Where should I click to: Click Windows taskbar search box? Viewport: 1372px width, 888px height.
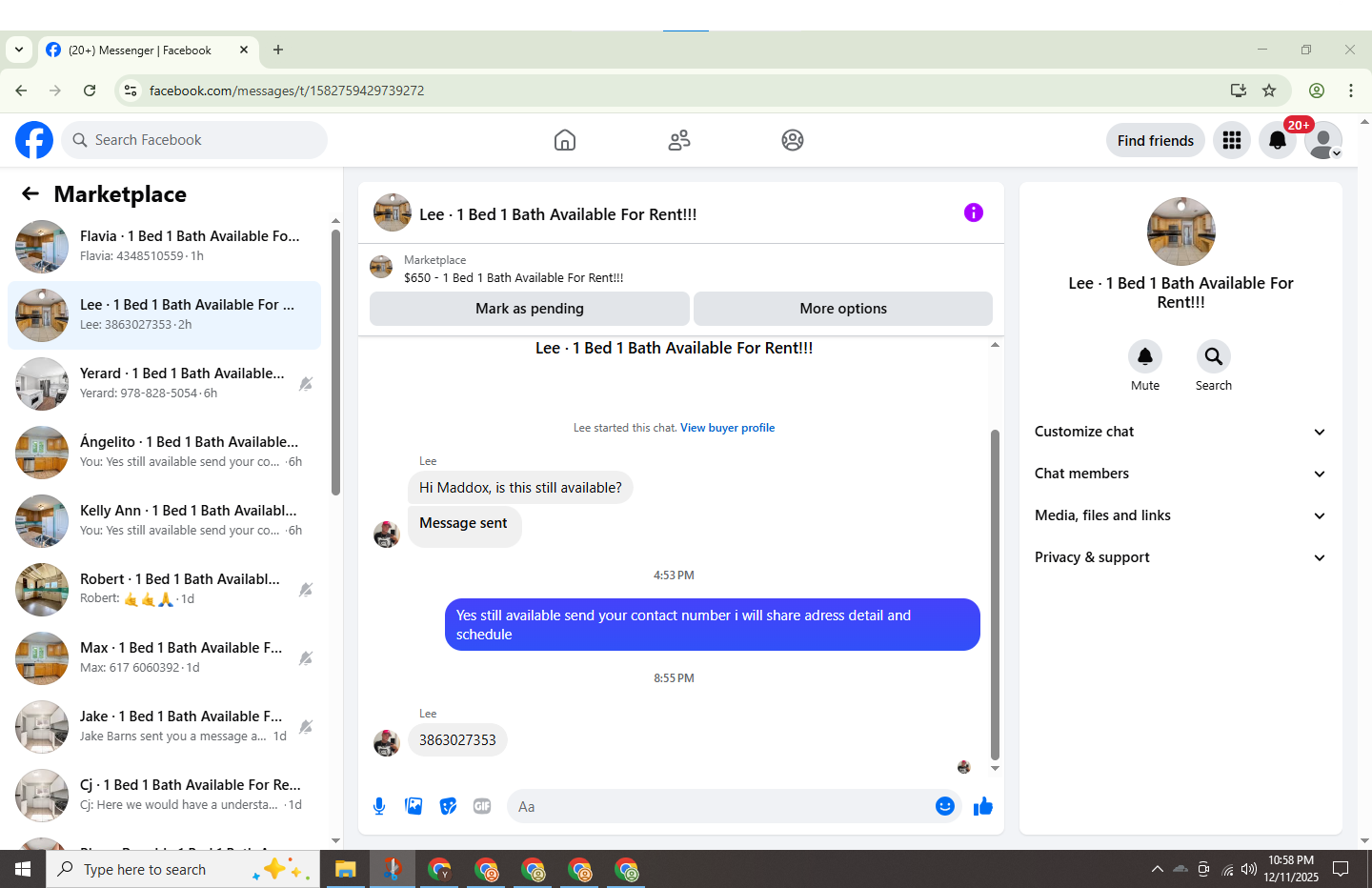pos(183,869)
